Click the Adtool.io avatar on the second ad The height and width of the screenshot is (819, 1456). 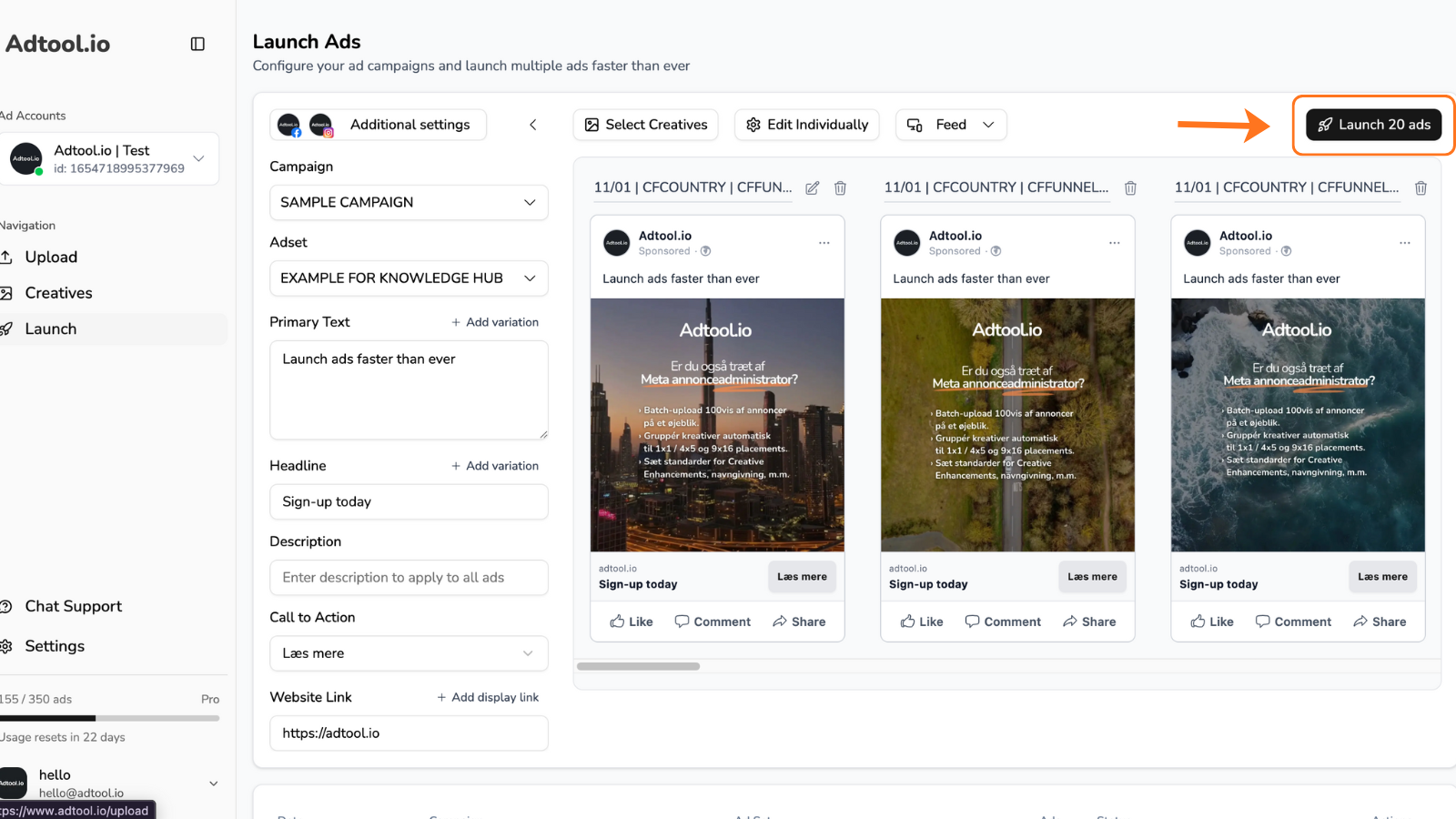(x=907, y=243)
